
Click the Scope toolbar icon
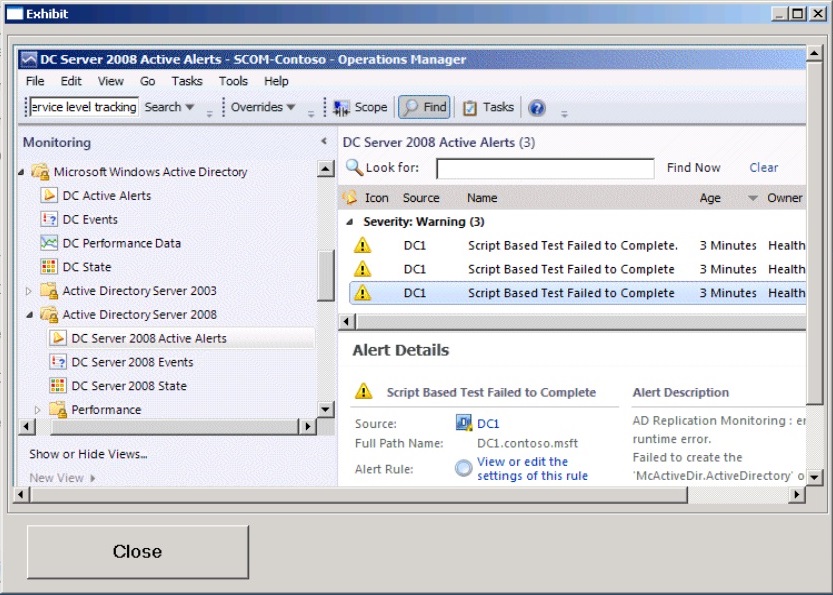[341, 108]
